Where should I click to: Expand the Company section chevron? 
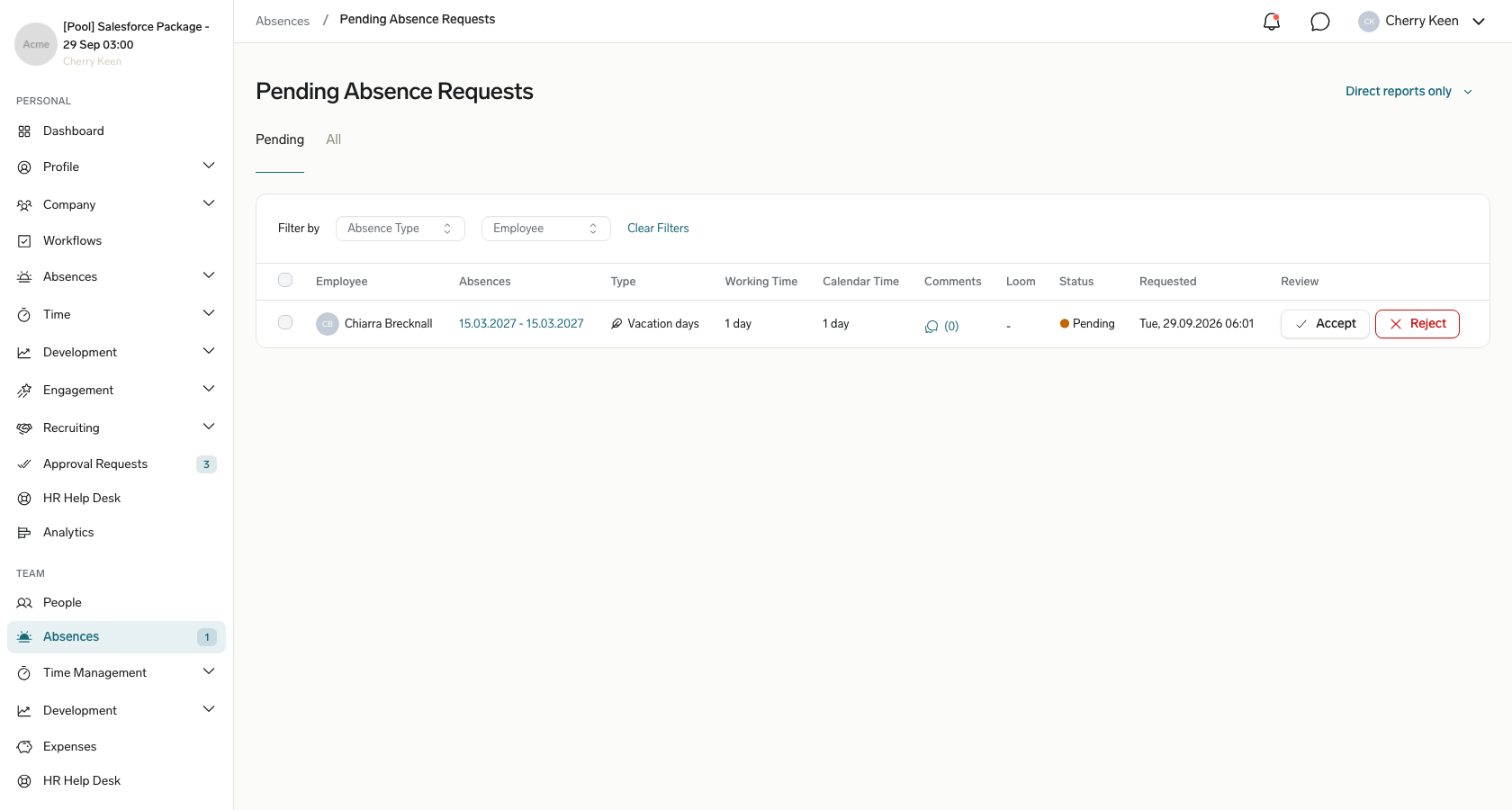pyautogui.click(x=209, y=203)
